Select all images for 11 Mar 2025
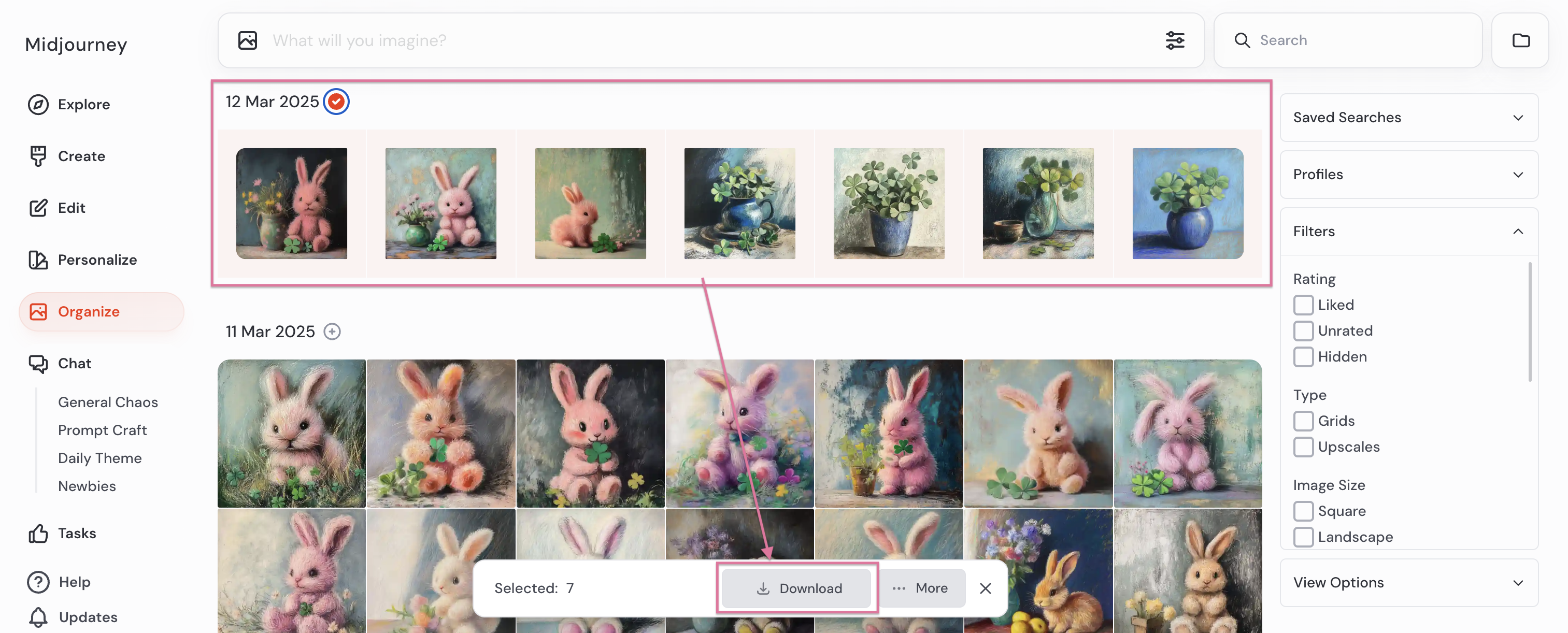The image size is (1568, 633). coord(332,331)
